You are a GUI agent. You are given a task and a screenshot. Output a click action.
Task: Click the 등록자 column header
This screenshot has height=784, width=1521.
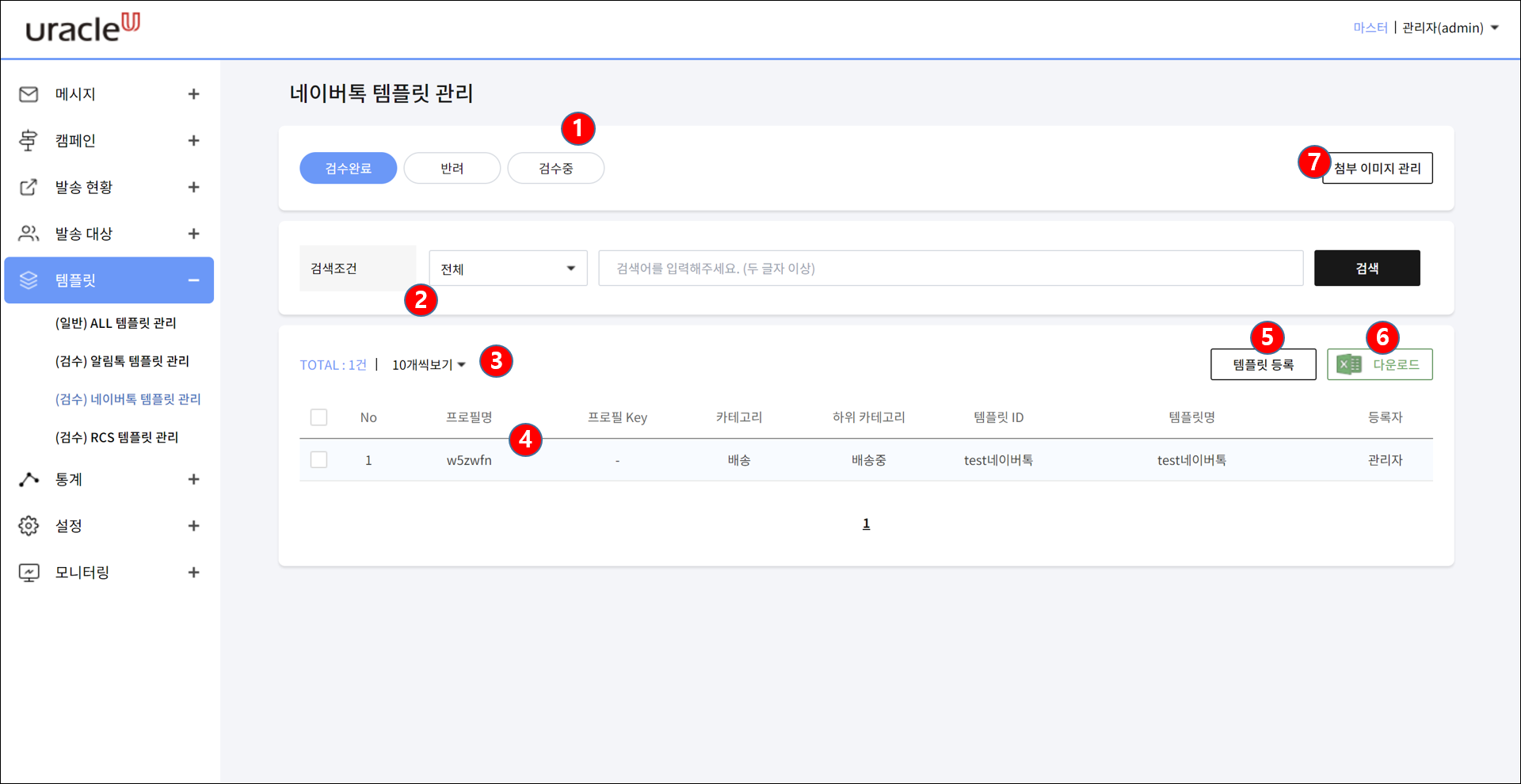click(1386, 417)
